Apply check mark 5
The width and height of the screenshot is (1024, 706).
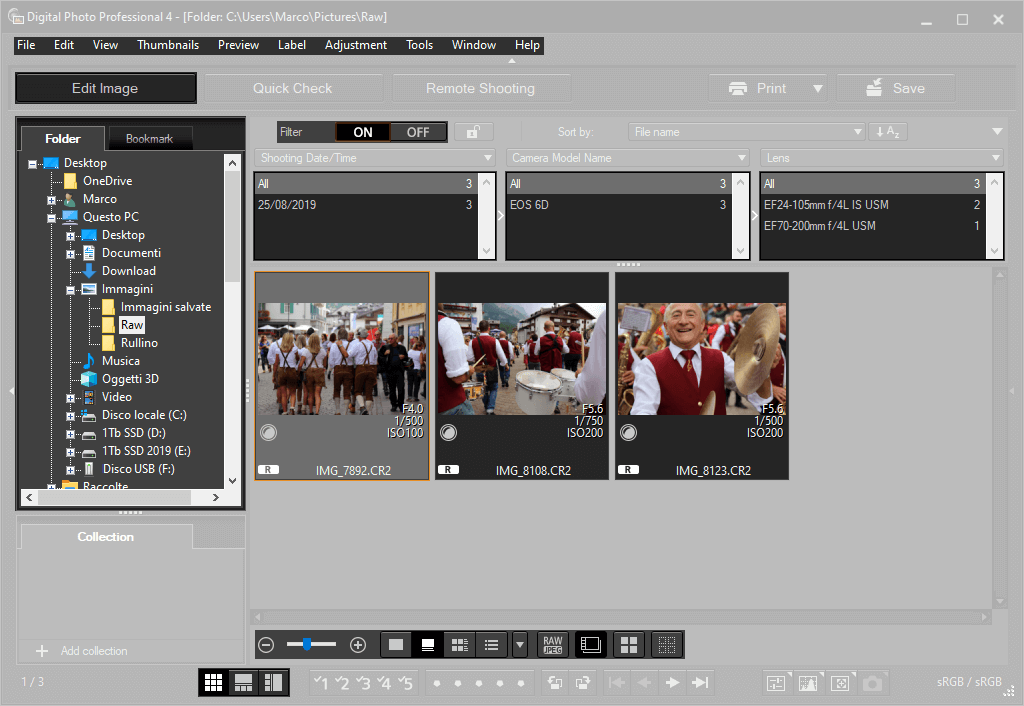click(405, 683)
